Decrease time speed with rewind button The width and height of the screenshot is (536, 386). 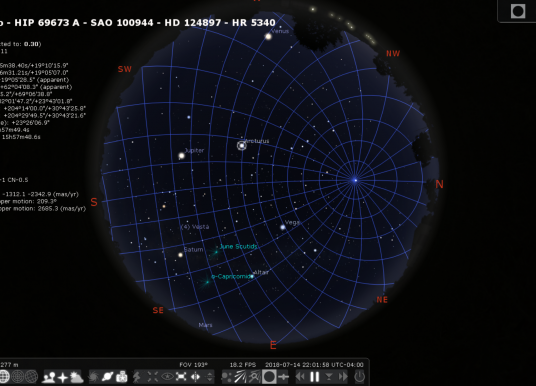click(x=300, y=377)
